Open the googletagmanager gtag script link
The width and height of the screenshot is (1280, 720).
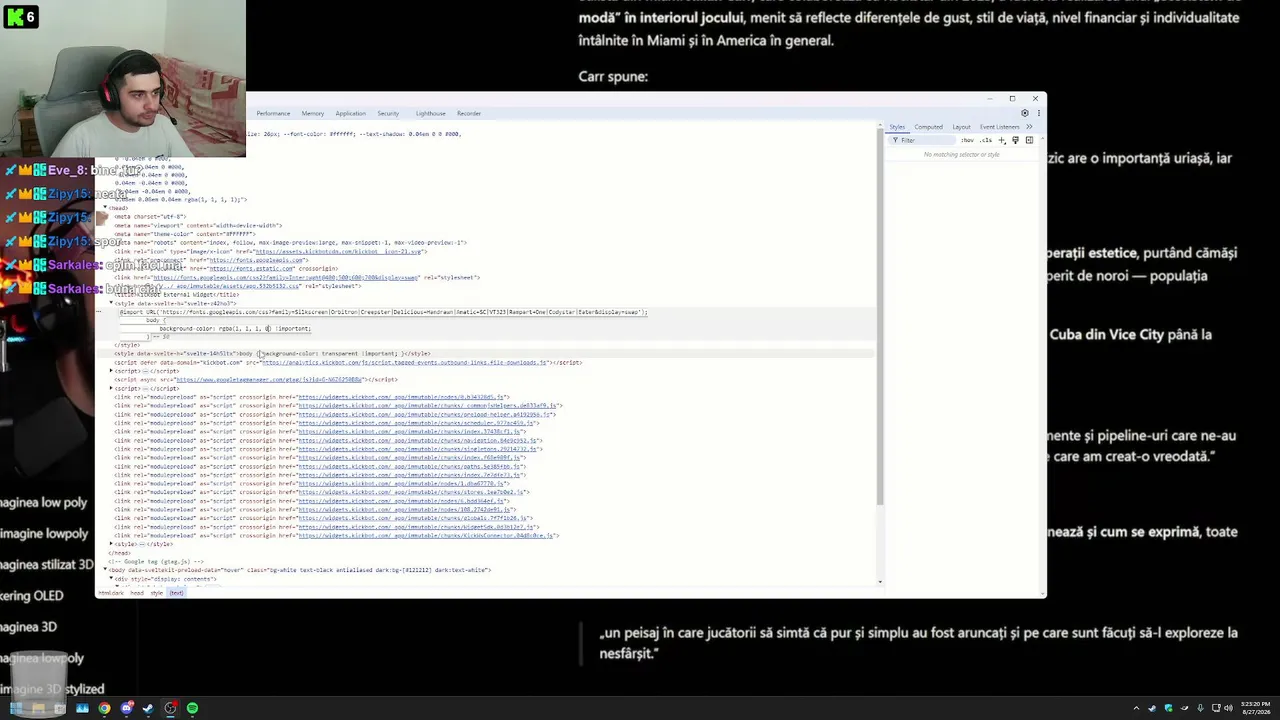click(267, 380)
